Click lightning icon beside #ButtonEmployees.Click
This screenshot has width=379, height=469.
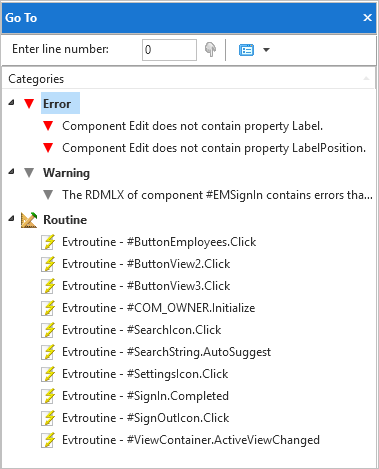point(49,242)
